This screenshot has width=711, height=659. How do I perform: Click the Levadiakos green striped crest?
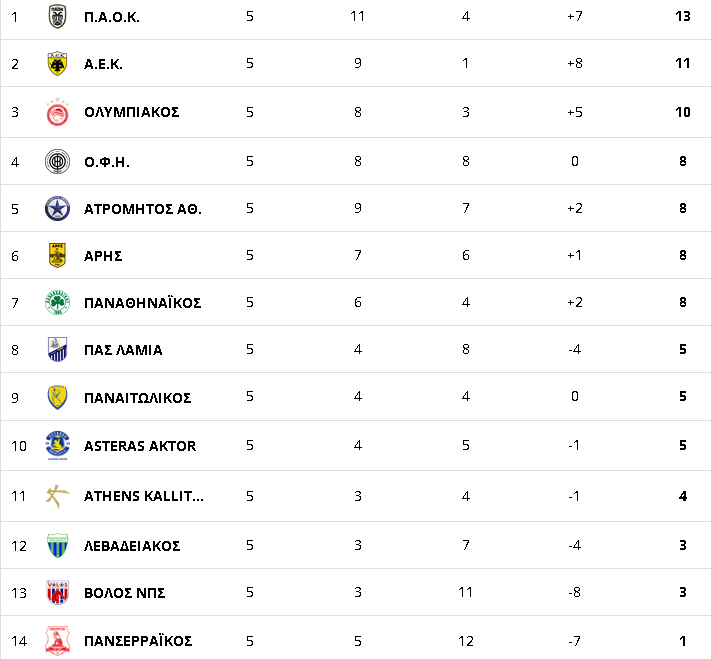pos(58,545)
